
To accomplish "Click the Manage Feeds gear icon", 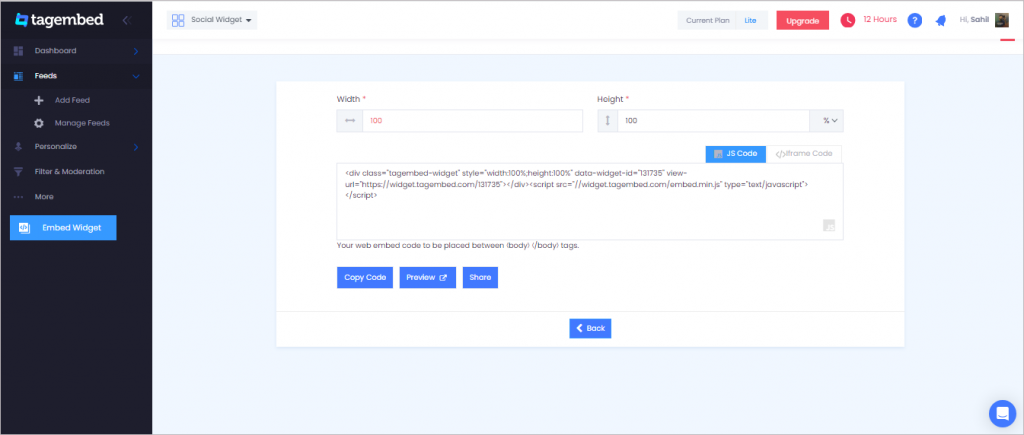I will (39, 123).
